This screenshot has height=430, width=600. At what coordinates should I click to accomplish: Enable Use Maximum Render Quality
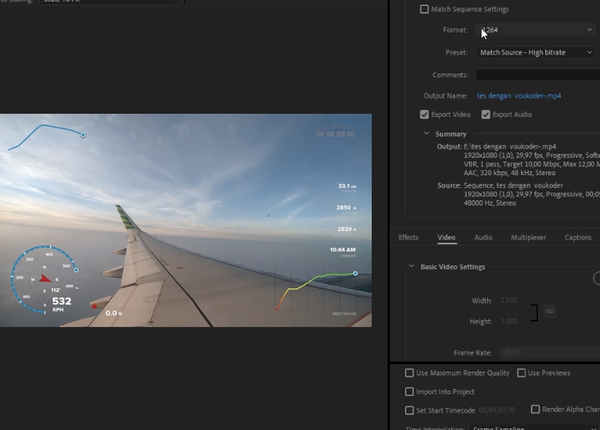(409, 373)
